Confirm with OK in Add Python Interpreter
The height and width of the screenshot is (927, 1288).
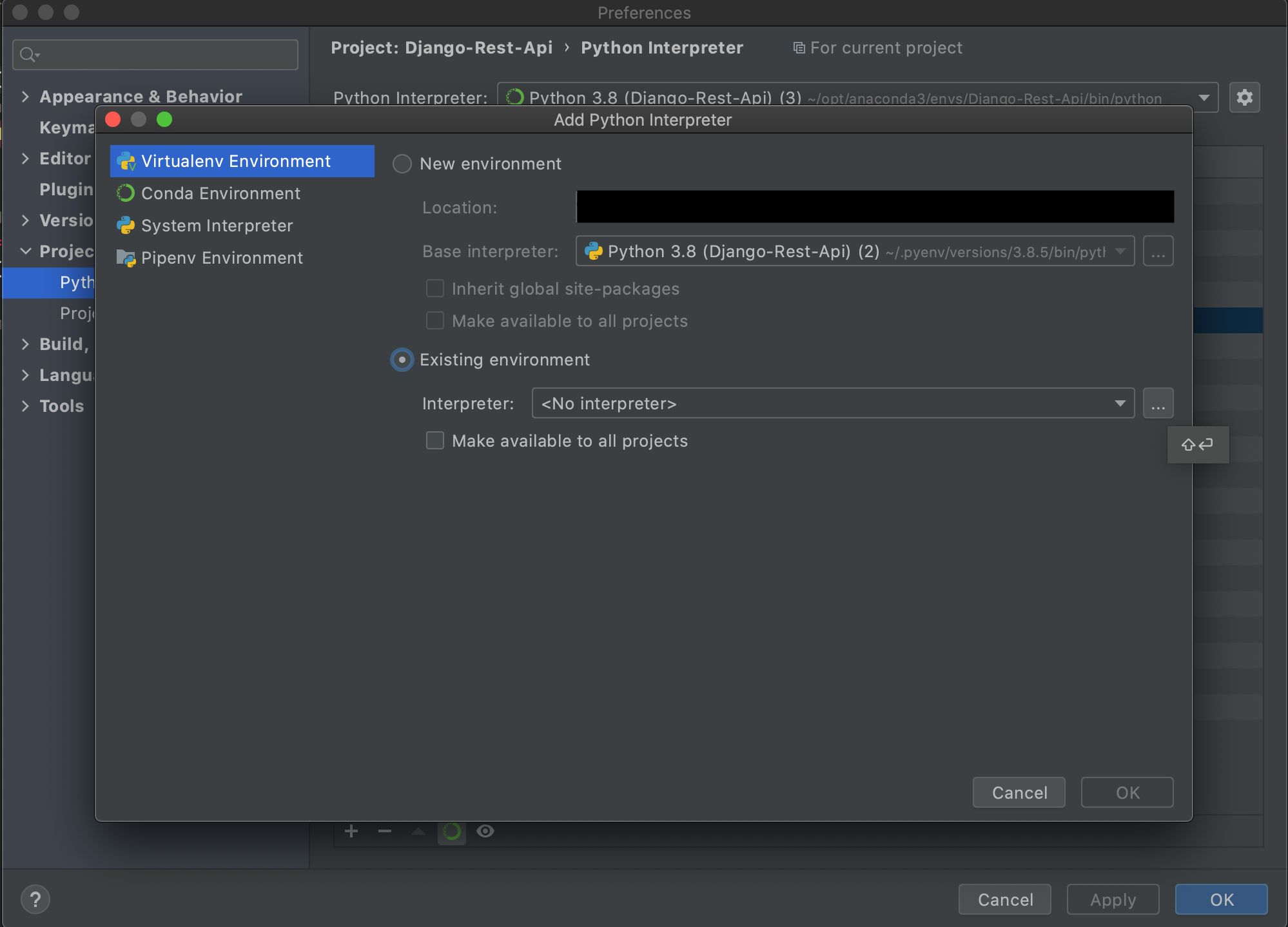coord(1127,792)
